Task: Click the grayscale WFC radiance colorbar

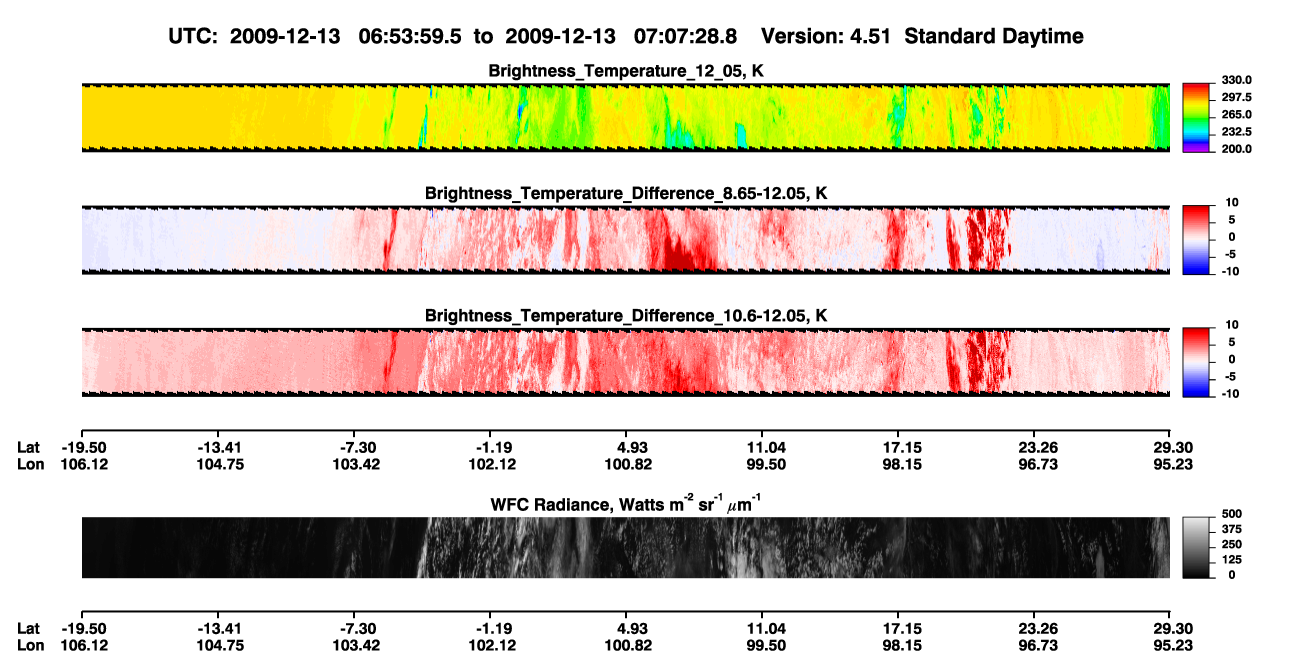Action: [x=1195, y=546]
